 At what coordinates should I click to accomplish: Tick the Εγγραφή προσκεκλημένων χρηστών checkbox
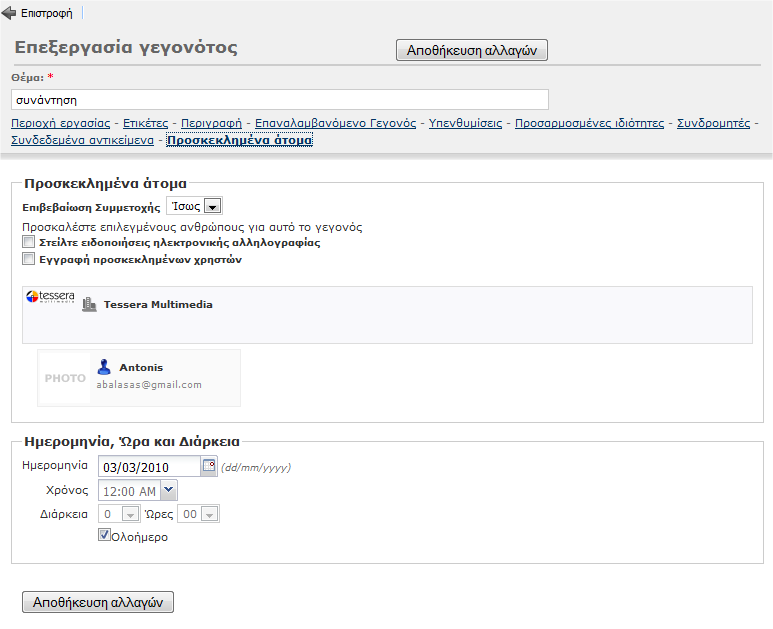click(28, 259)
